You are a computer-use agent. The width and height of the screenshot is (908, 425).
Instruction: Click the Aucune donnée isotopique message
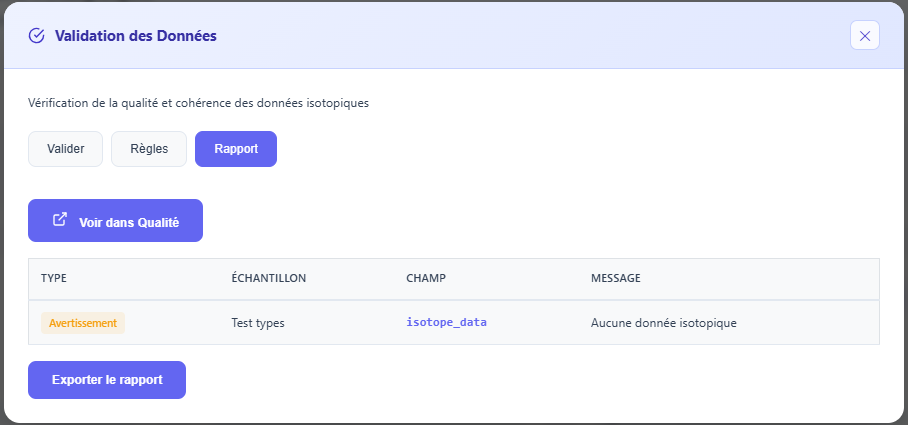click(664, 323)
